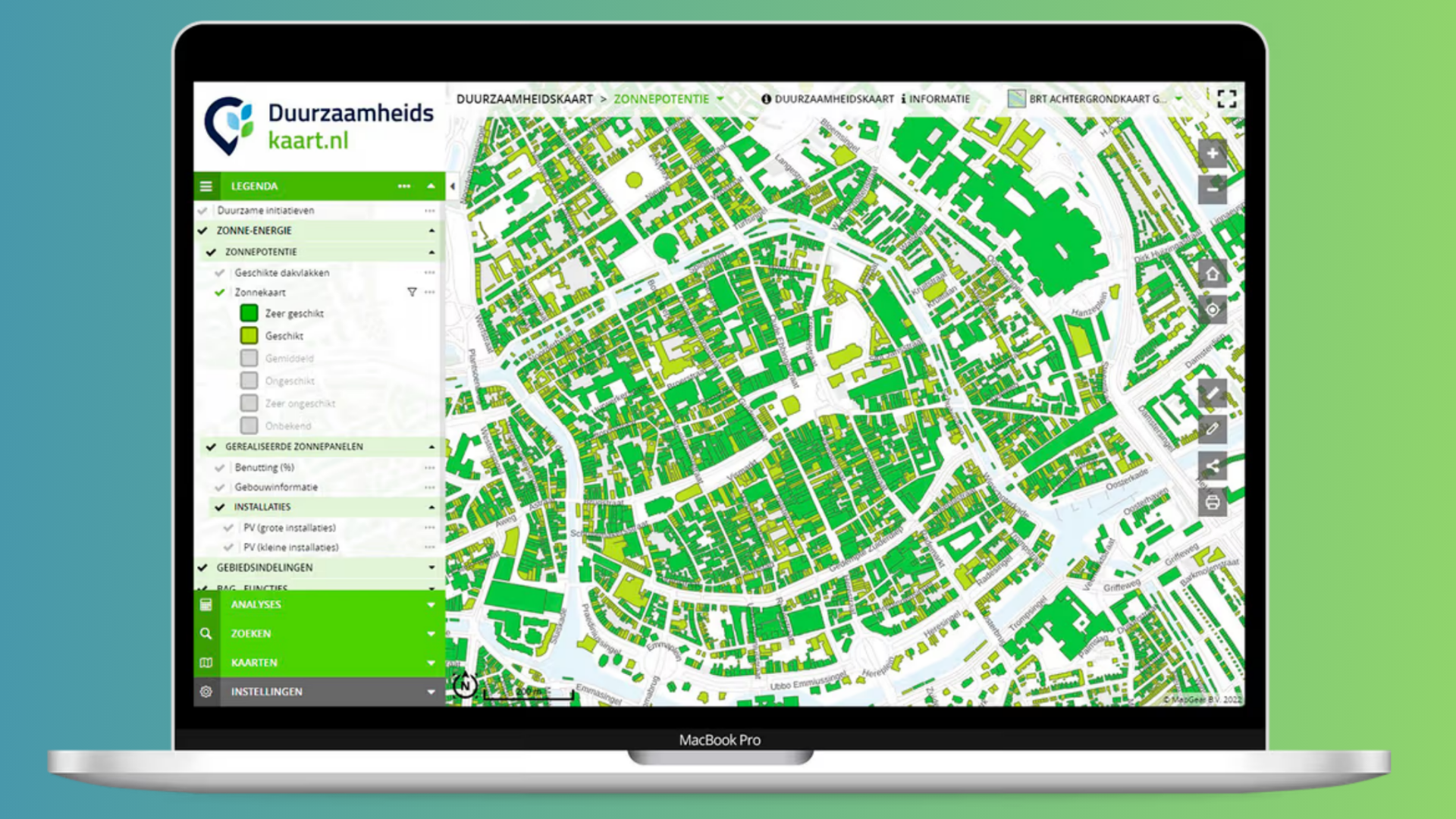Switch map to fullscreen

[1226, 99]
